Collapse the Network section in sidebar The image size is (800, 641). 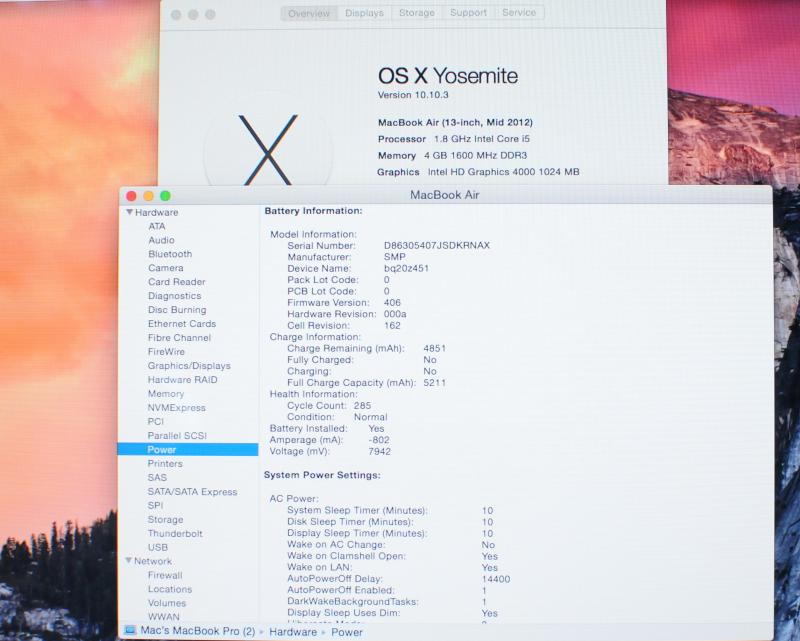pyautogui.click(x=129, y=561)
